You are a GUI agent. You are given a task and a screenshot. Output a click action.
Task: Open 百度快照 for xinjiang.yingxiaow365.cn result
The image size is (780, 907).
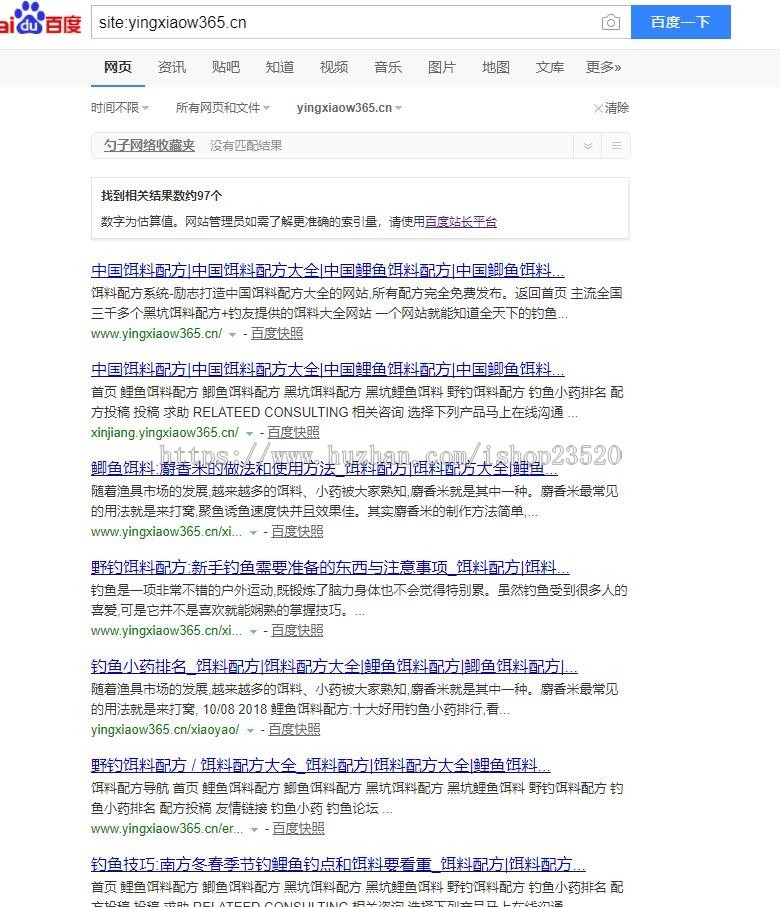pos(293,433)
